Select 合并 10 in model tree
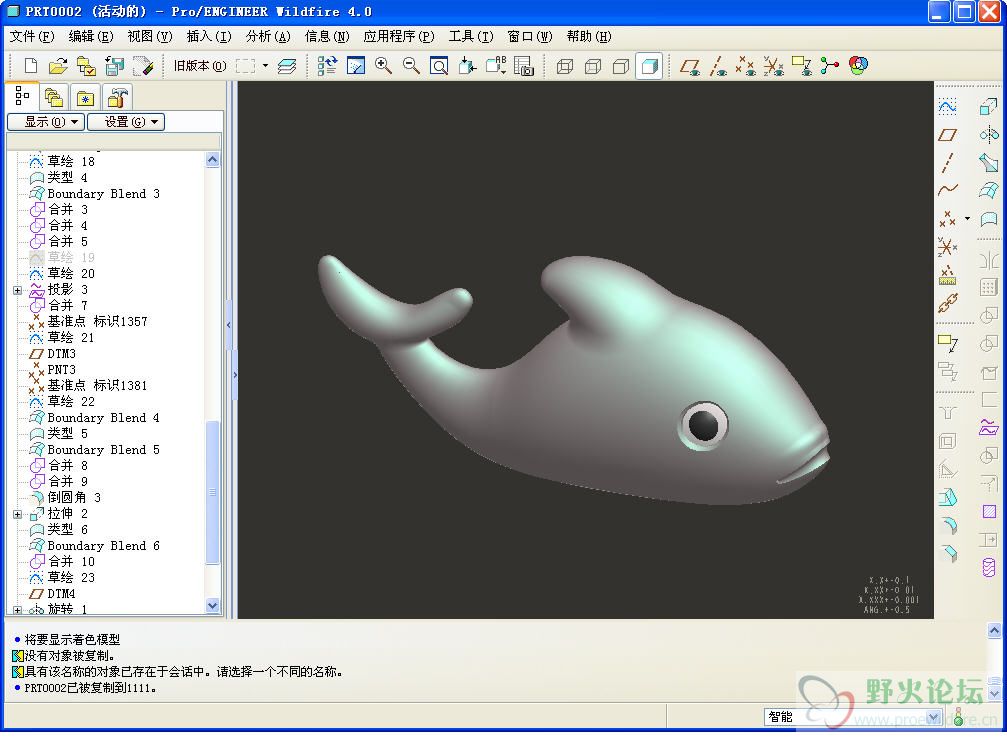Image resolution: width=1007 pixels, height=738 pixels. pos(71,562)
